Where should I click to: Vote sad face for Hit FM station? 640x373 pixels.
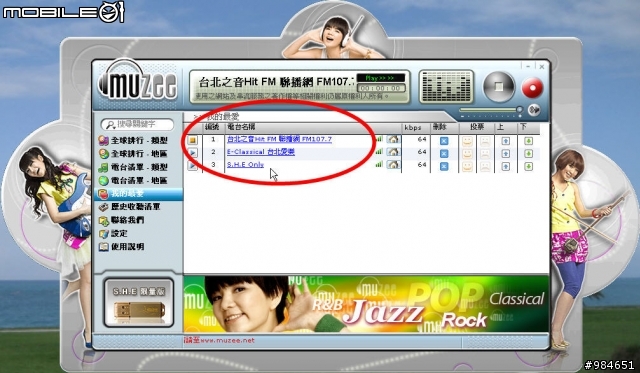coord(485,141)
